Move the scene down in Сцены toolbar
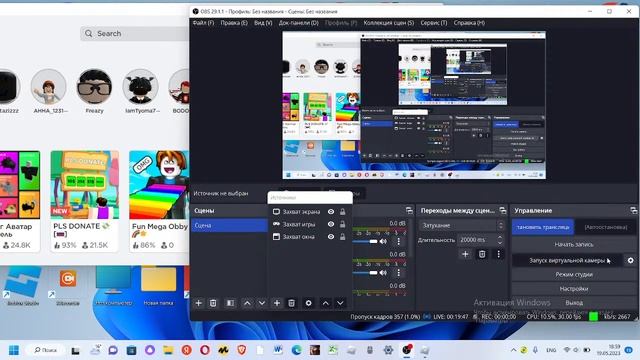 coord(262,303)
